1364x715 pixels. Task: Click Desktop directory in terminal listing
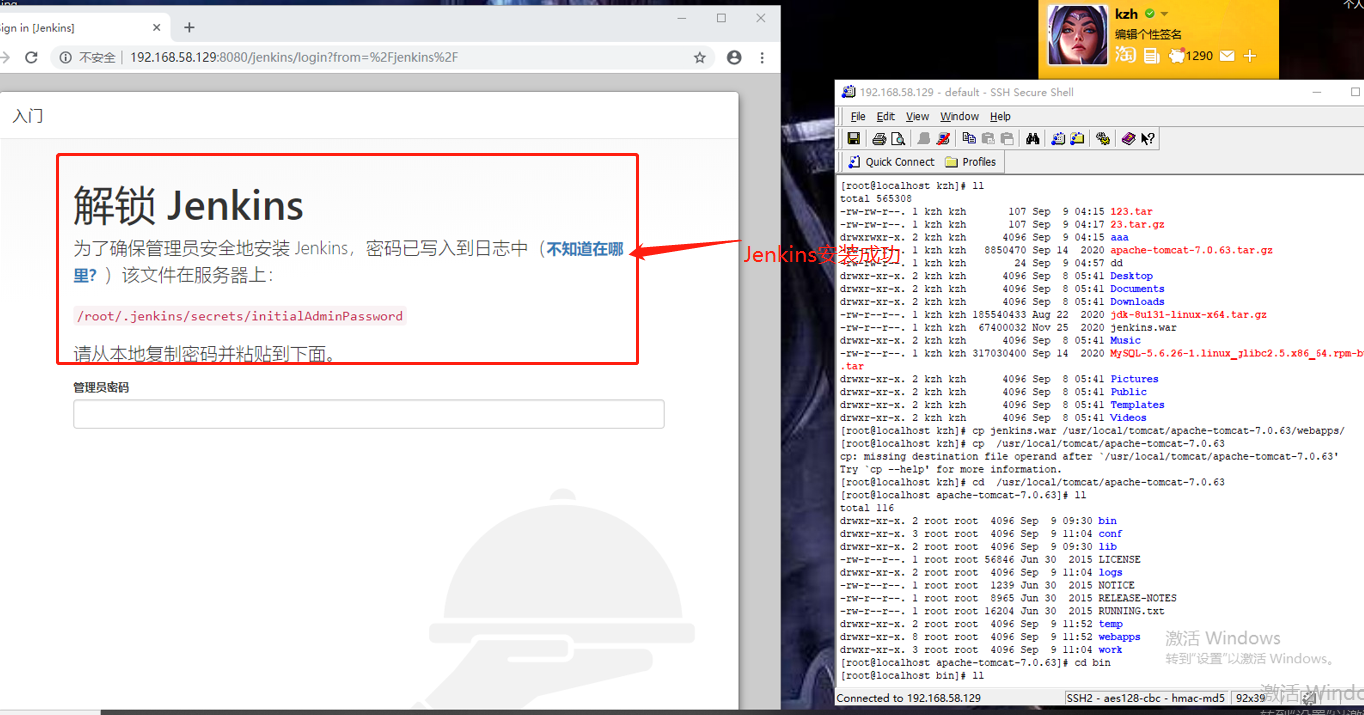point(1131,276)
